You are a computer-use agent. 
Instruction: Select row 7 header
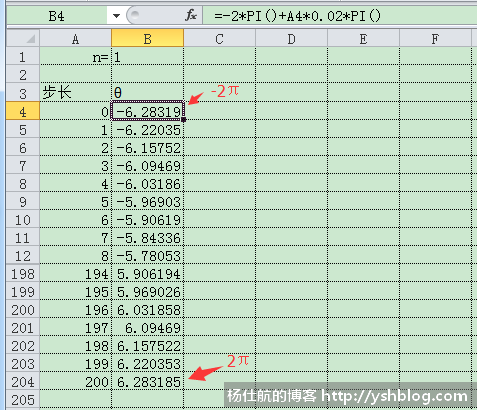(x=23, y=165)
